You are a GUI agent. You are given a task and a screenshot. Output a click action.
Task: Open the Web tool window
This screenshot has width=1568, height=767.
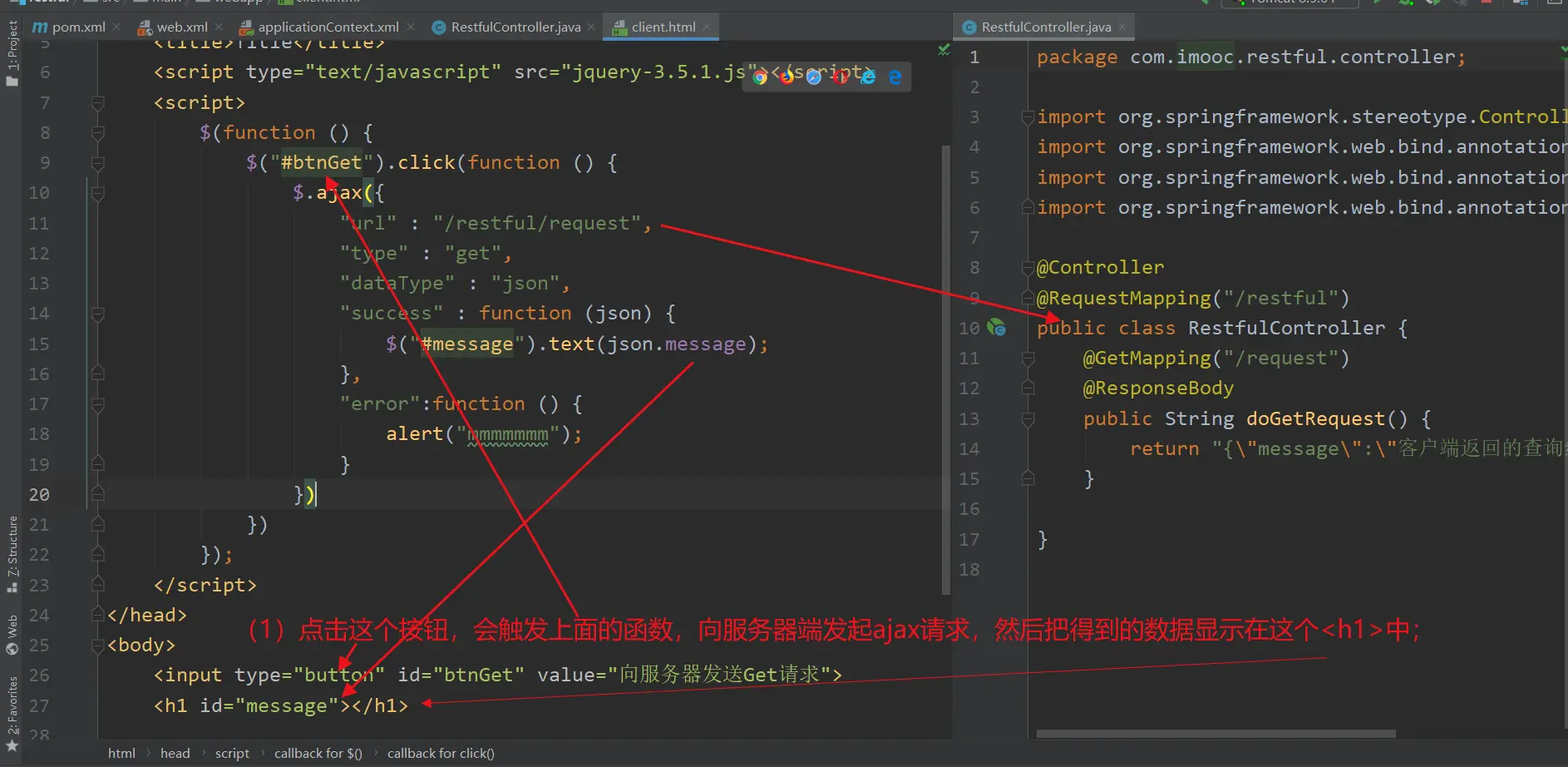tap(12, 635)
